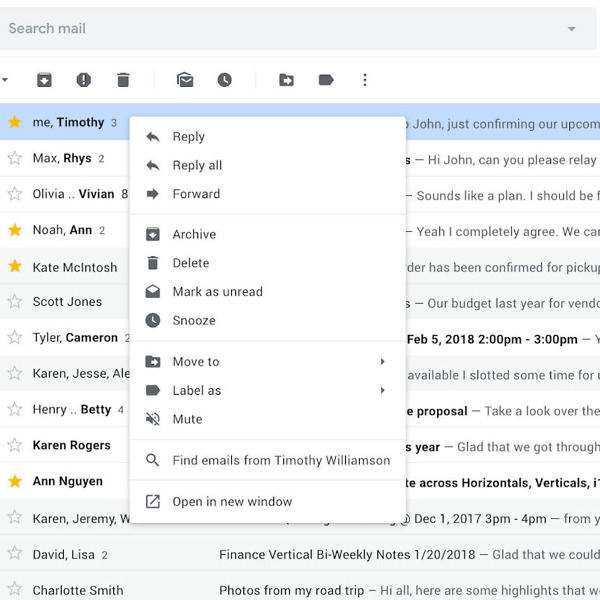Screen dimensions: 600x600
Task: Select Forward in the context menu
Action: (196, 194)
